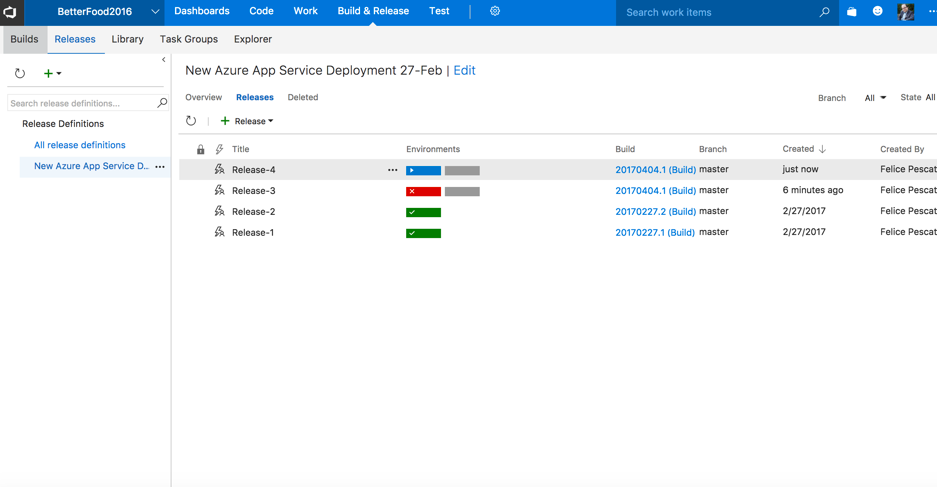937x487 pixels.
Task: Click the Visual Studio Team Services logo
Action: (x=10, y=11)
